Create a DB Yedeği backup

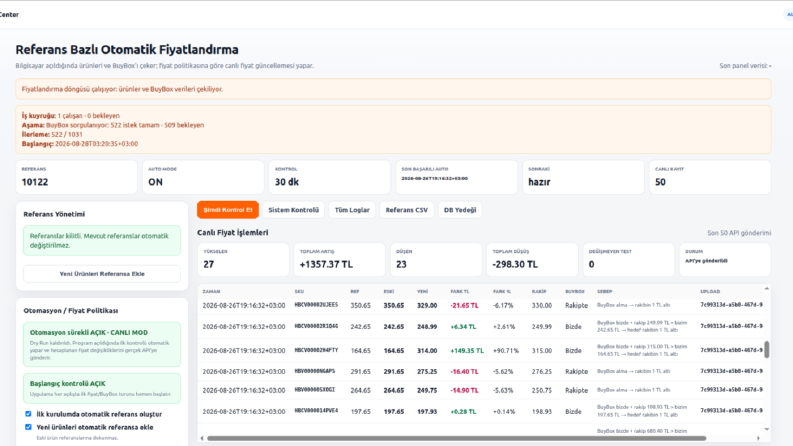460,210
